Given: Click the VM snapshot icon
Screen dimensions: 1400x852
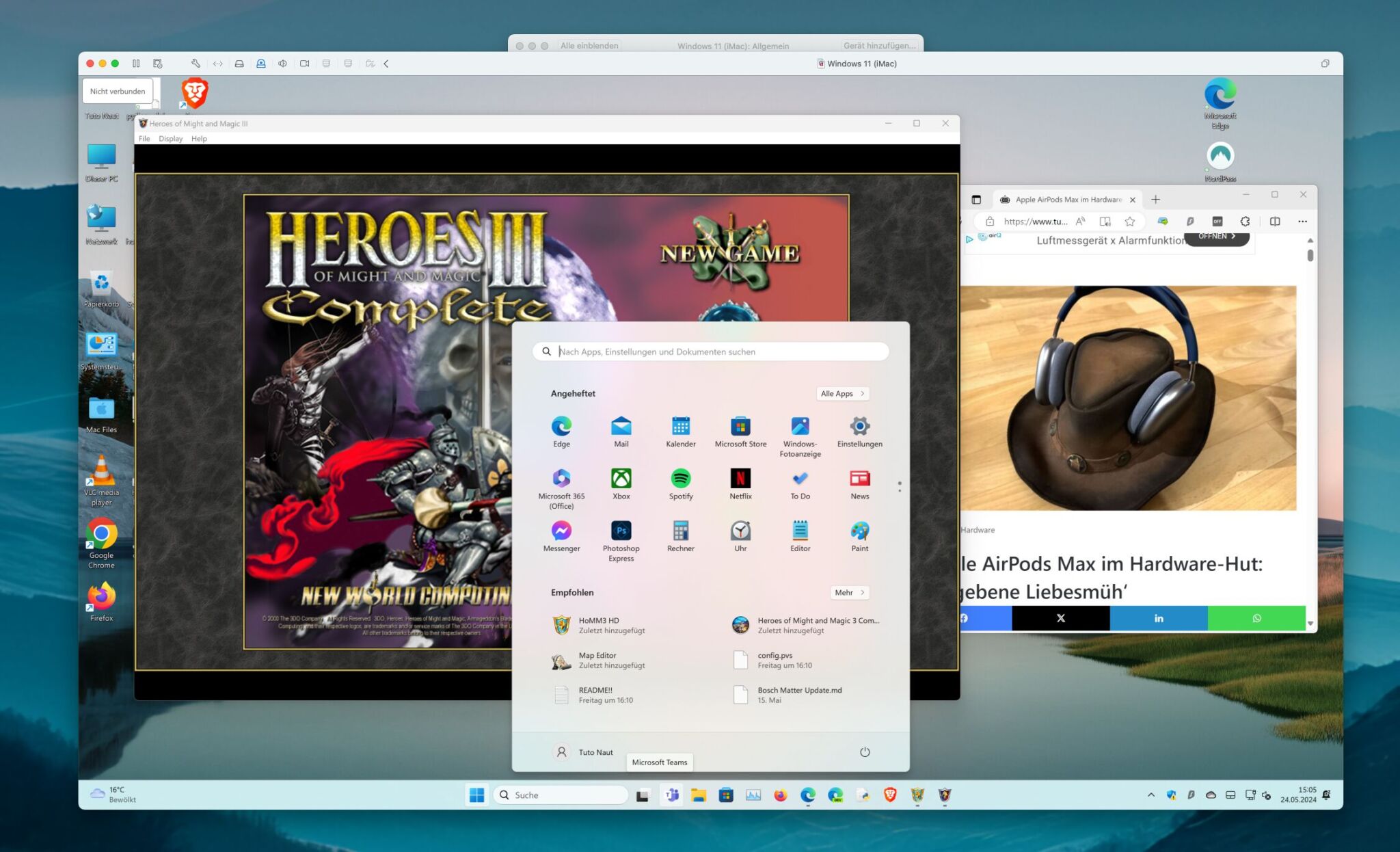Looking at the screenshot, I should click(158, 64).
